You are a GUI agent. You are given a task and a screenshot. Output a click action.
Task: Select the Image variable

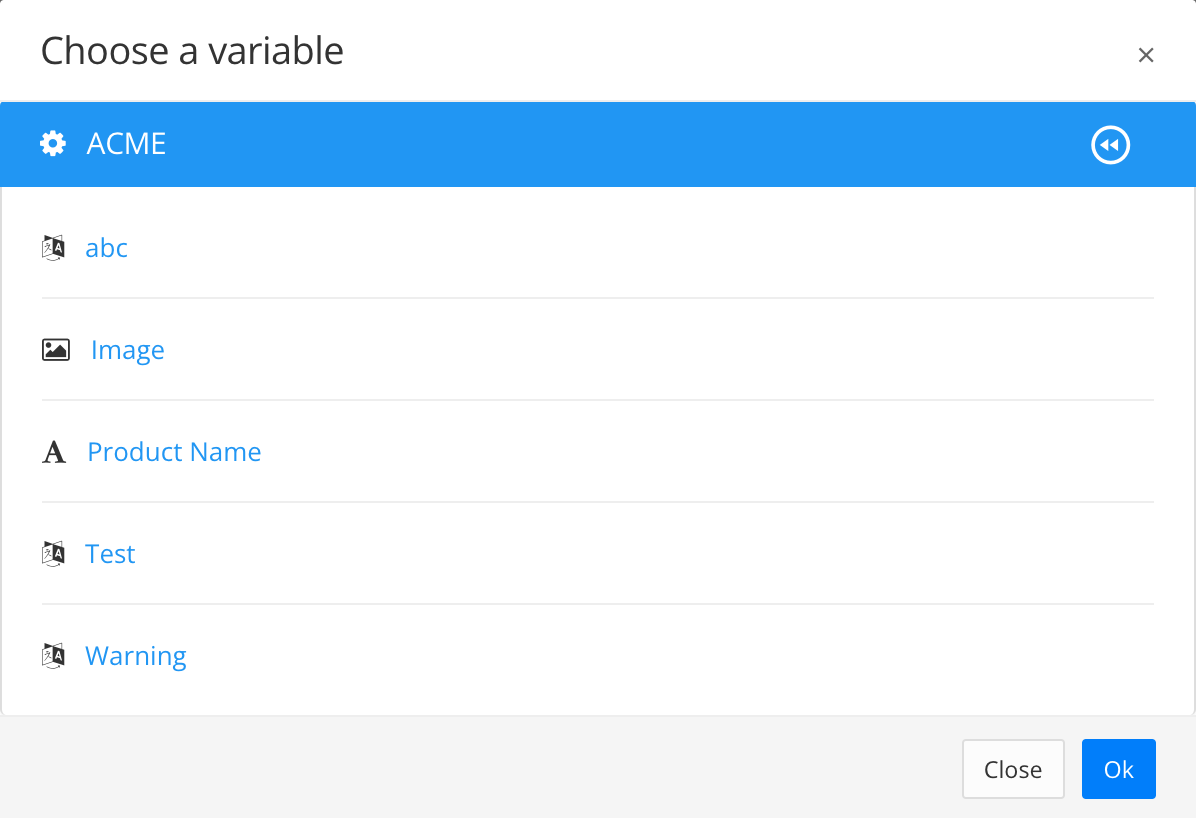coord(127,349)
